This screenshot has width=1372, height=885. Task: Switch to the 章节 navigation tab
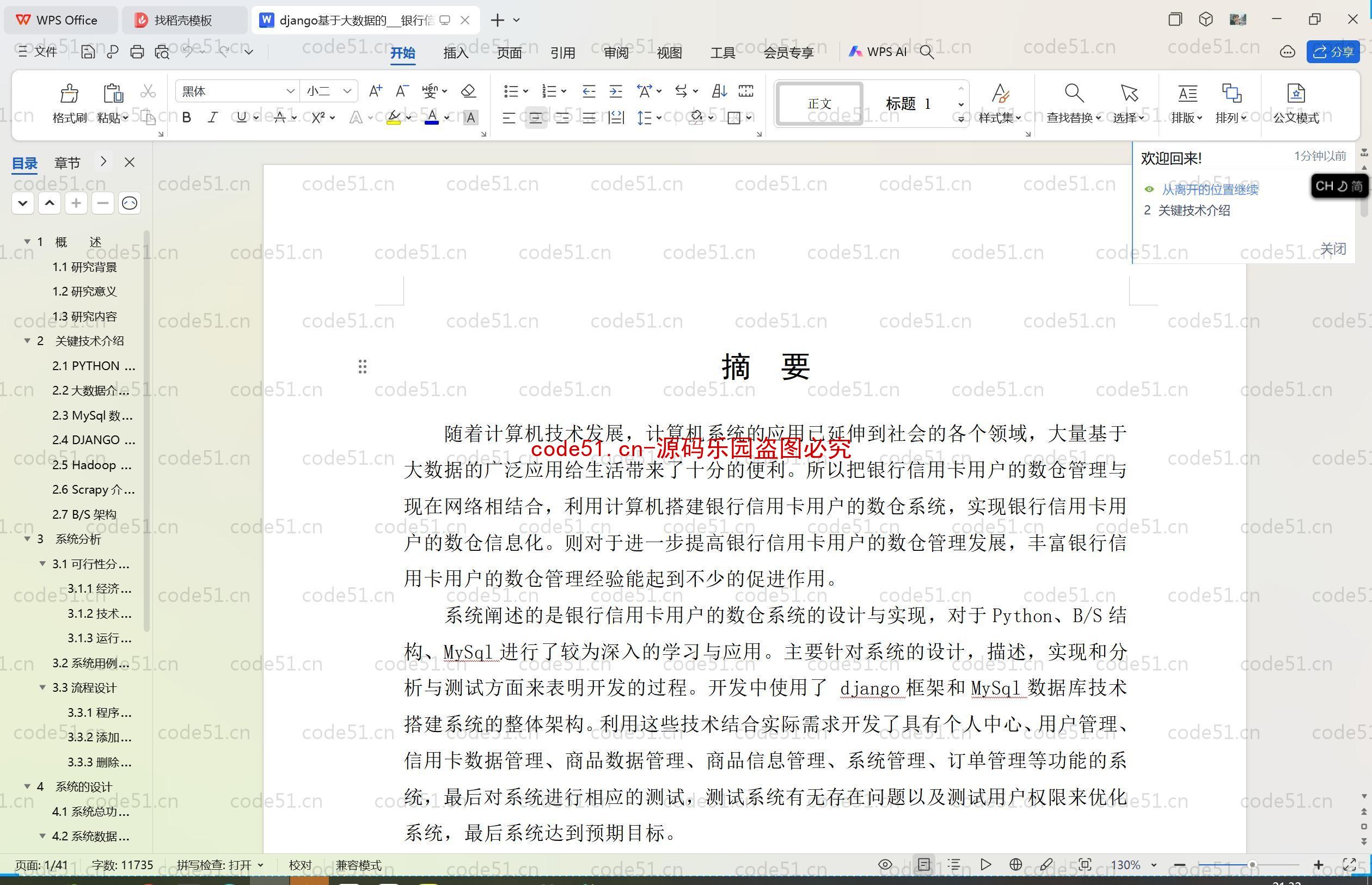tap(68, 163)
